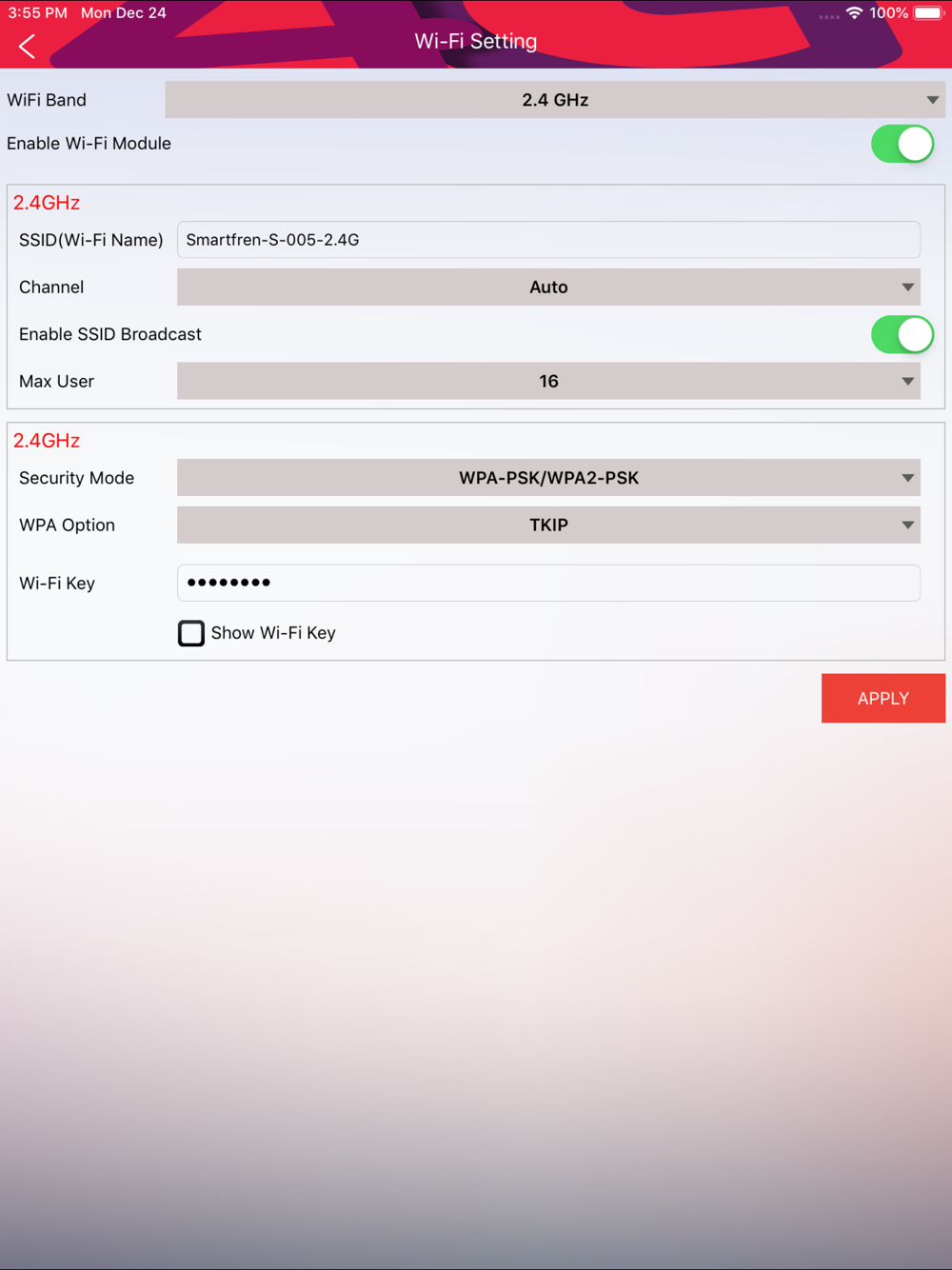Click the WiFi Band label
Image resolution: width=952 pixels, height=1270 pixels.
coord(47,100)
